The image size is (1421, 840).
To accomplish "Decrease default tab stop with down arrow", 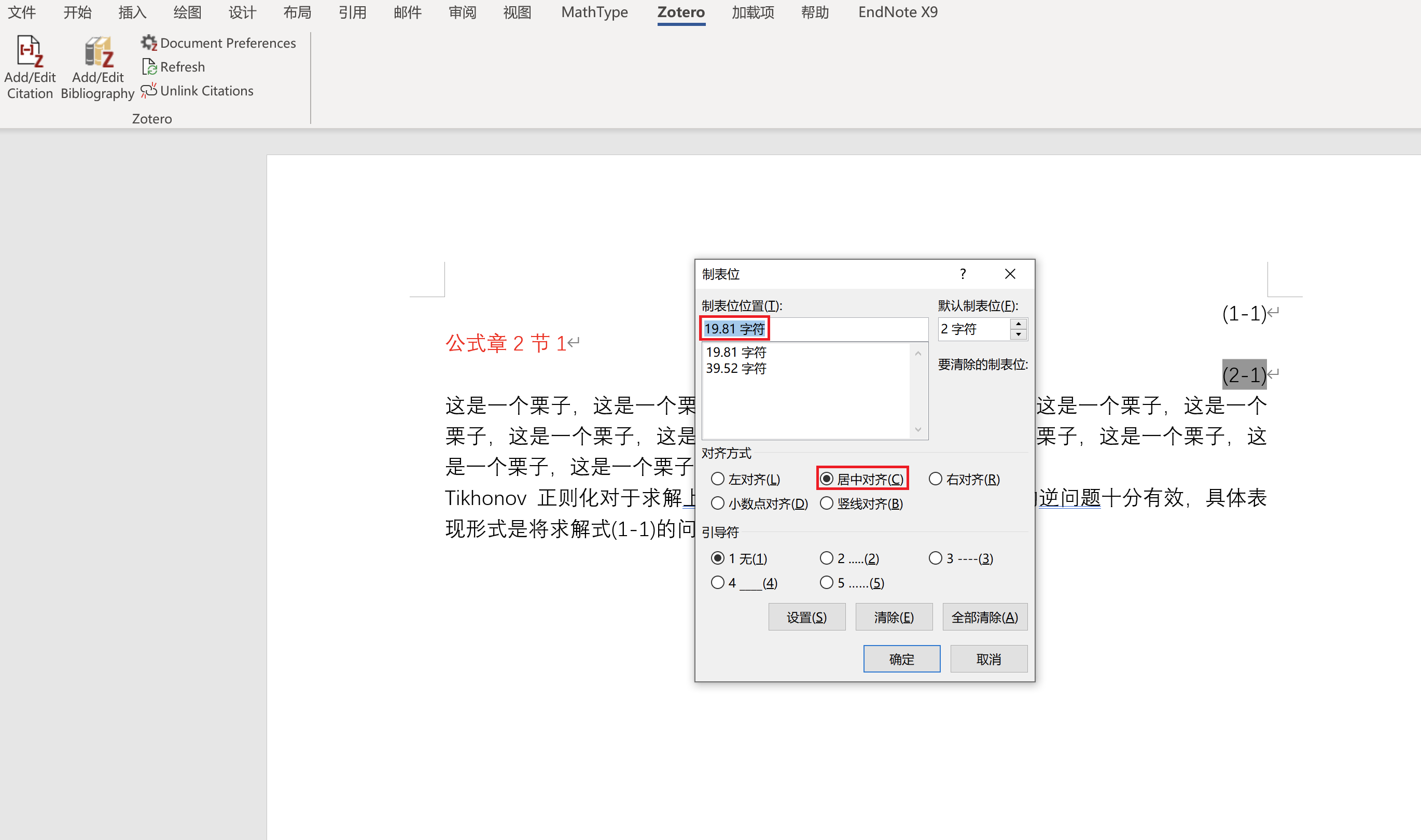I will pyautogui.click(x=1019, y=334).
